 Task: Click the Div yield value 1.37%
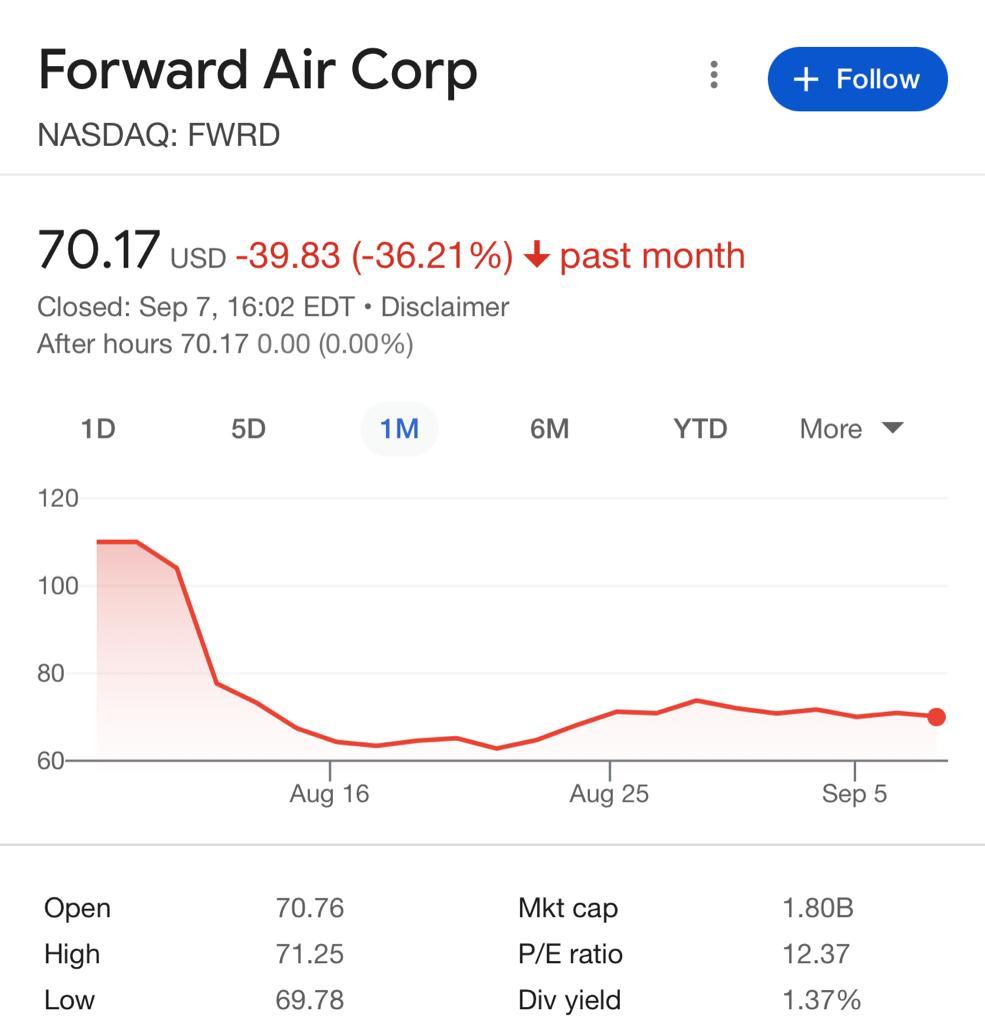(x=821, y=1000)
